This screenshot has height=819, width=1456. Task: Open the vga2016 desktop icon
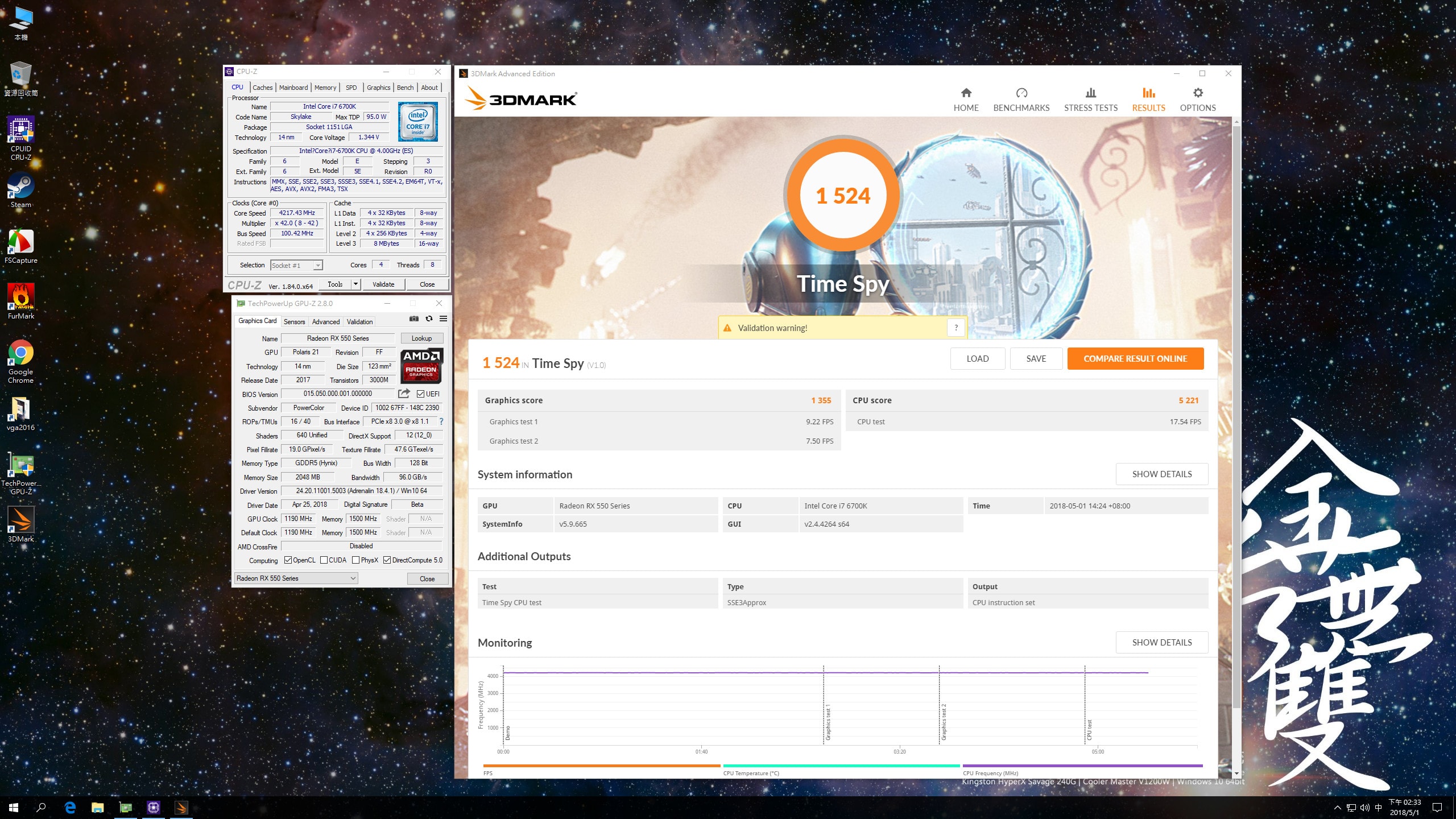click(x=20, y=413)
